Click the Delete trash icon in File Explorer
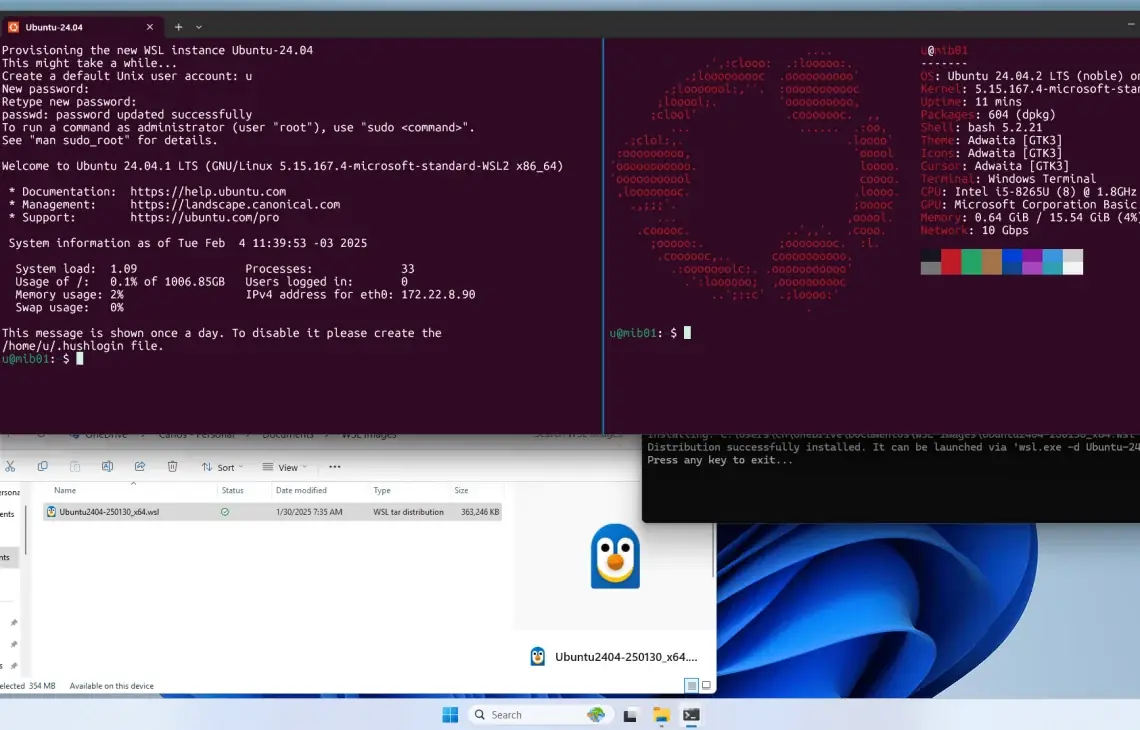 (172, 467)
